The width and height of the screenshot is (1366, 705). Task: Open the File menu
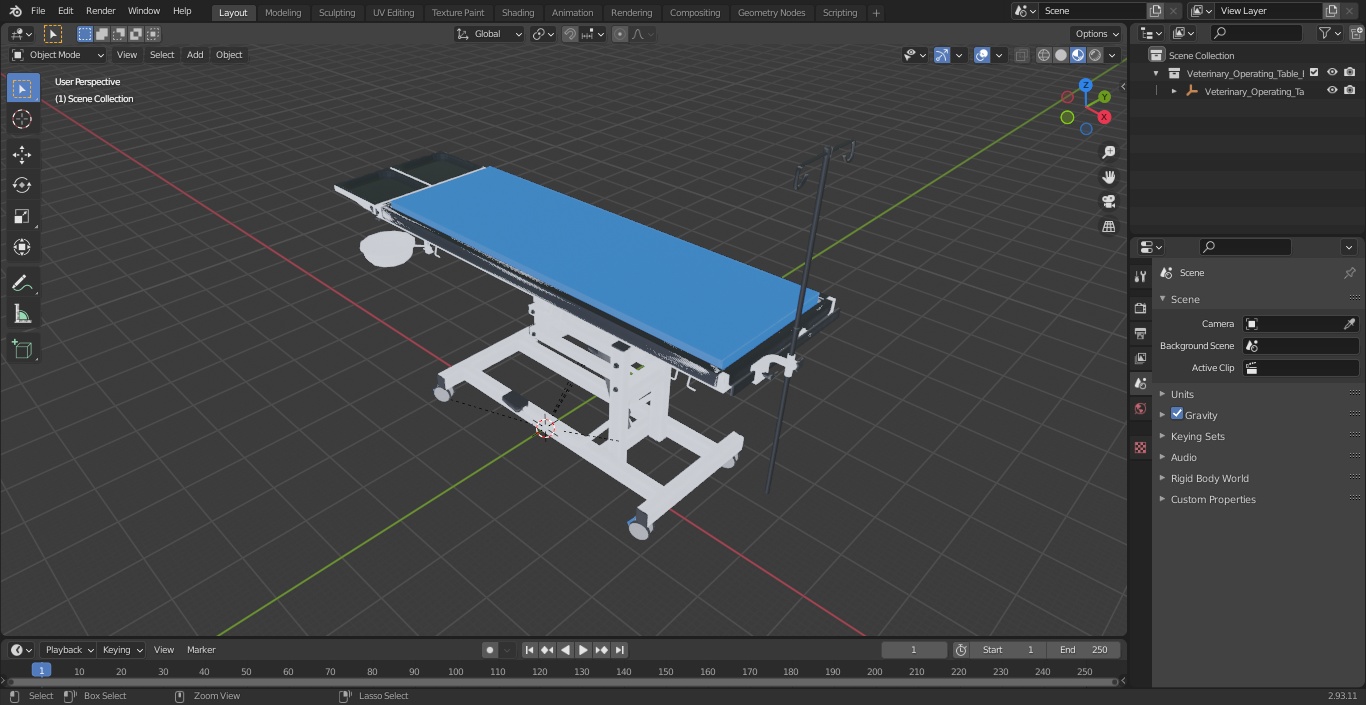(38, 11)
